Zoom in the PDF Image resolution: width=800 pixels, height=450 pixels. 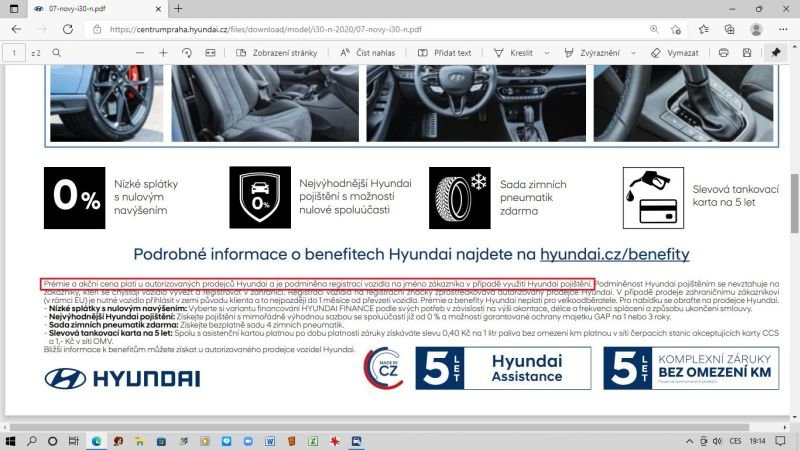click(x=163, y=53)
